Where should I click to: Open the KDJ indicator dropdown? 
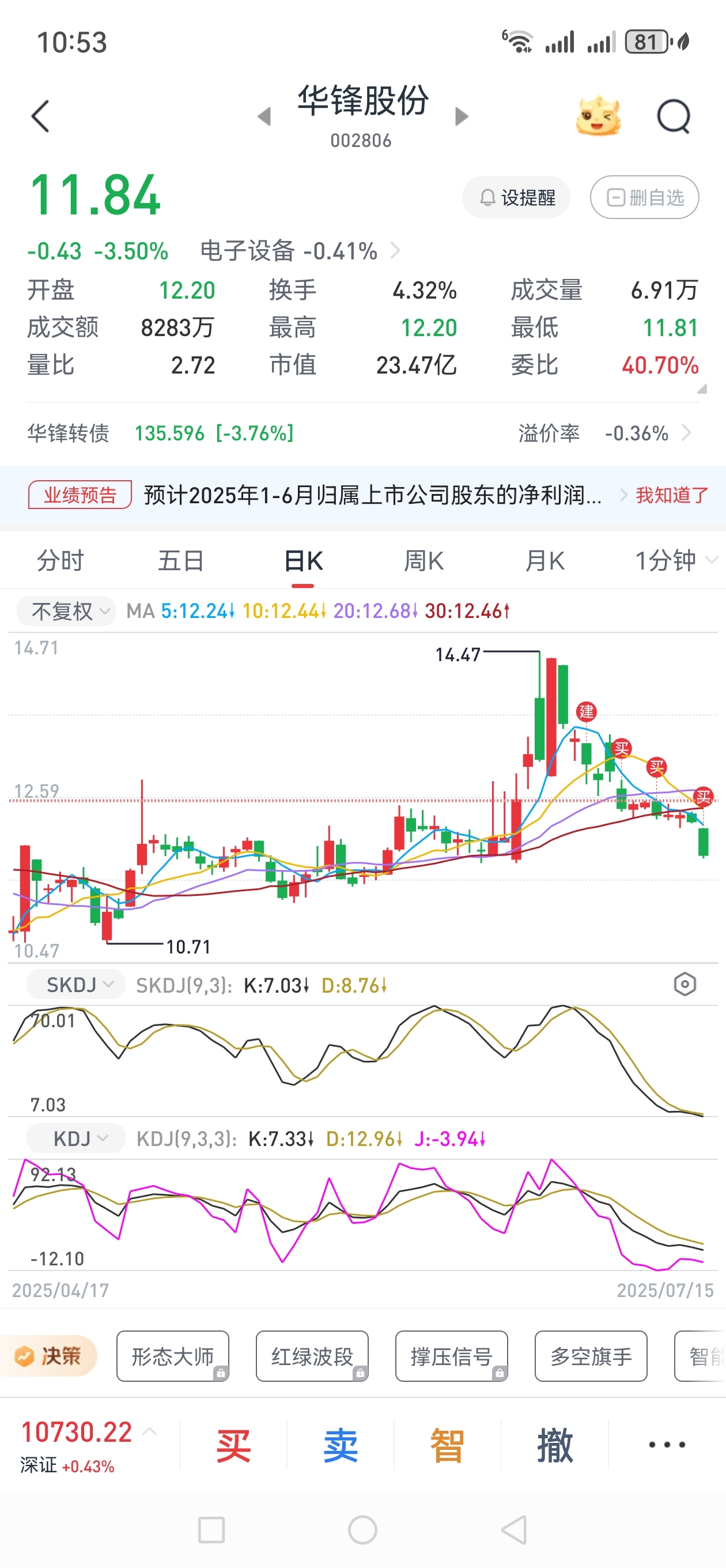[76, 1139]
